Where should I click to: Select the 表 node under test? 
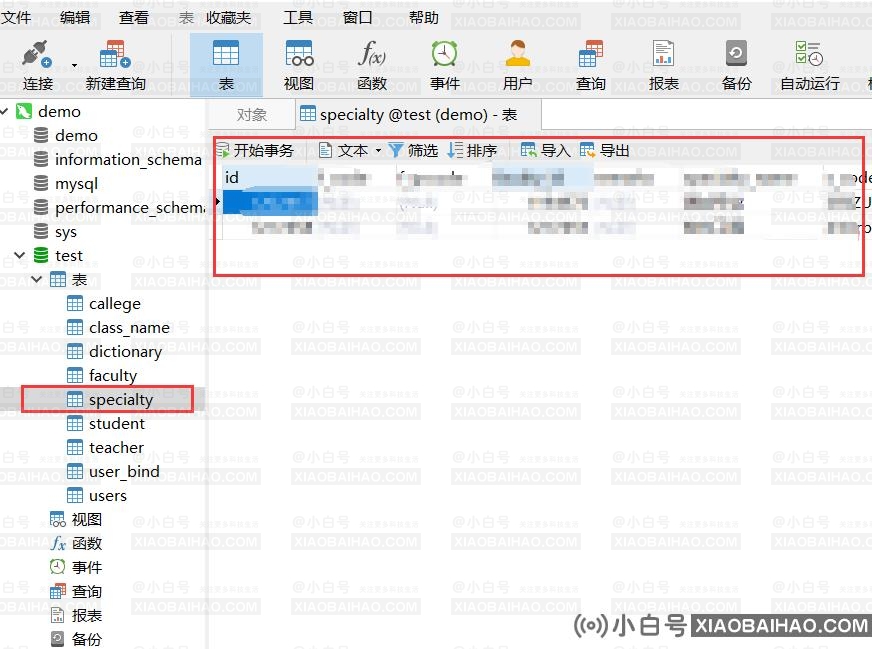80,279
